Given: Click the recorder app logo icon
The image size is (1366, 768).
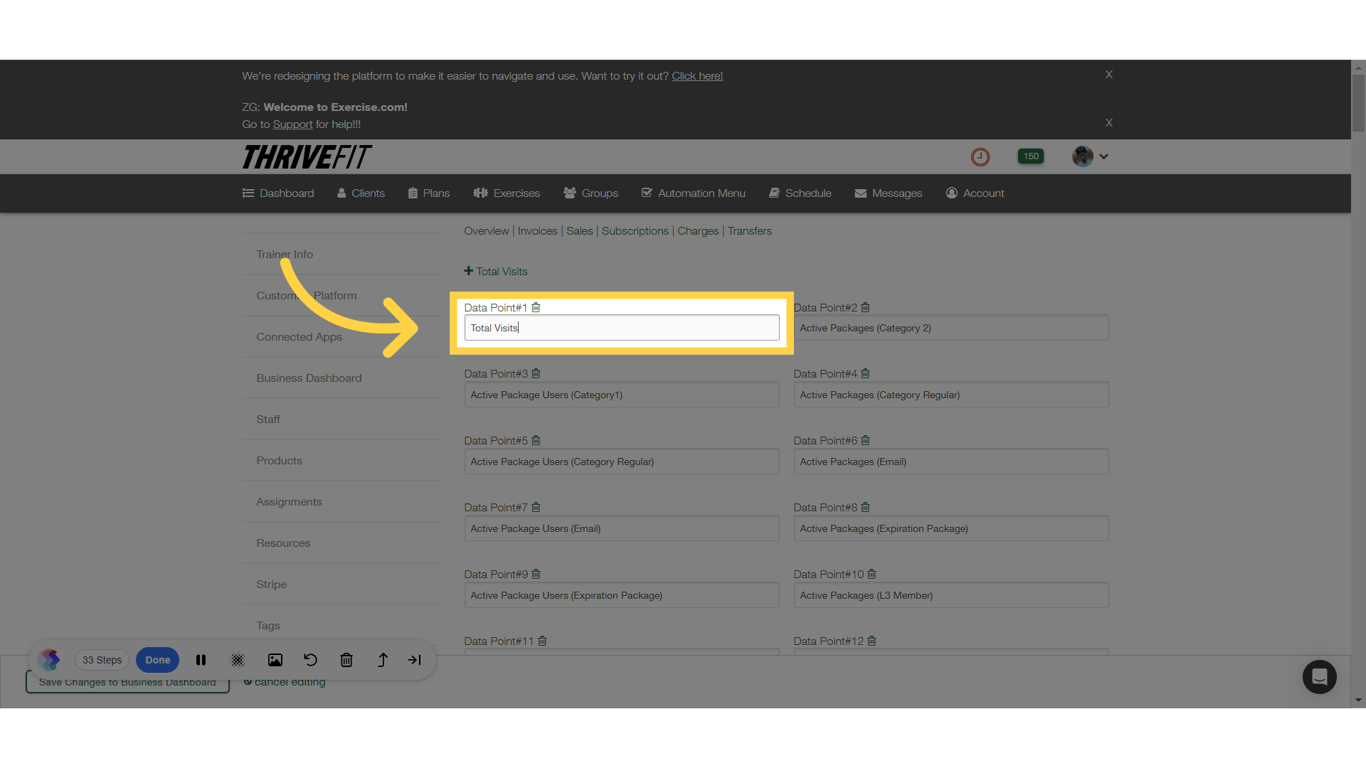Looking at the screenshot, I should (50, 660).
